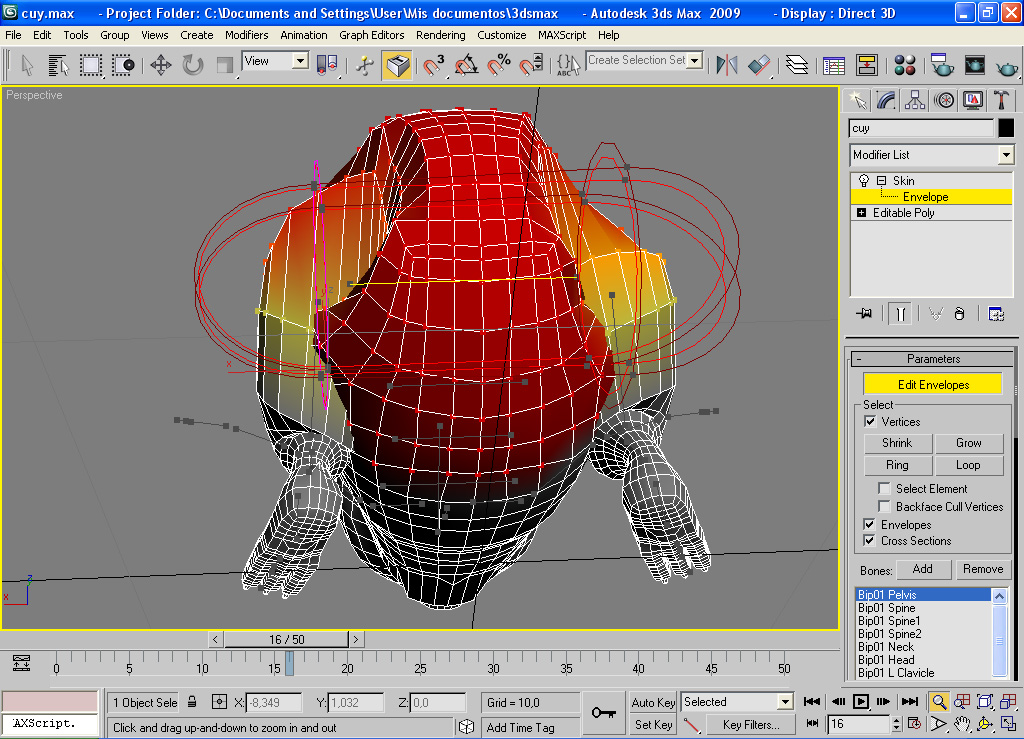Open the Material Editor spheres icon

tap(906, 65)
